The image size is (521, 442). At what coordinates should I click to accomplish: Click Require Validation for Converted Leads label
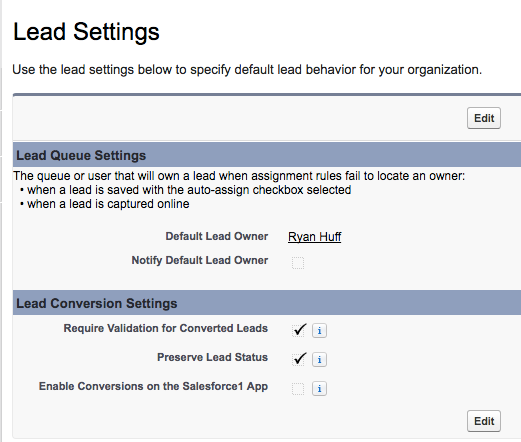(166, 328)
